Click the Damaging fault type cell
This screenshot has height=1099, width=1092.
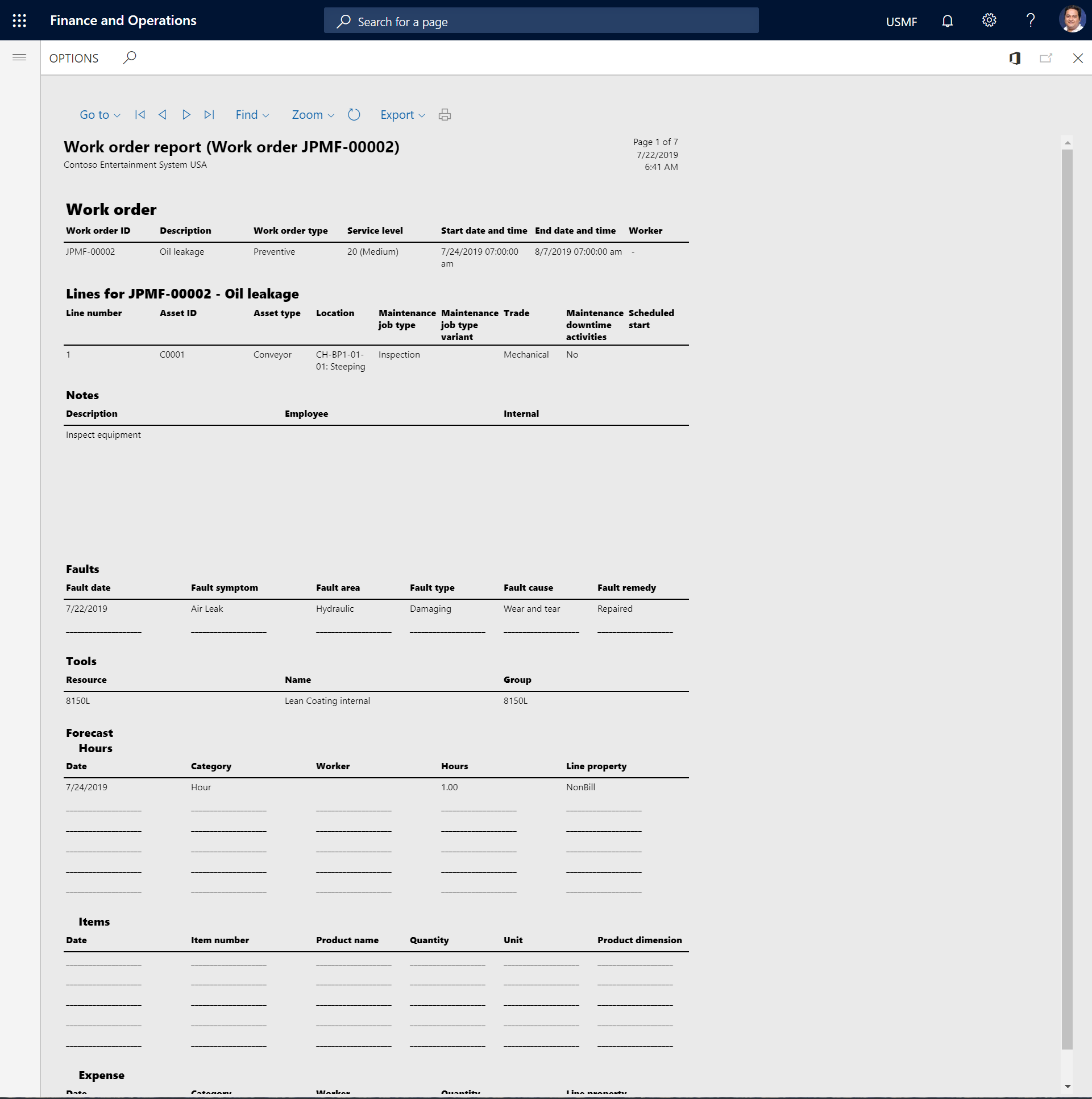pos(430,609)
